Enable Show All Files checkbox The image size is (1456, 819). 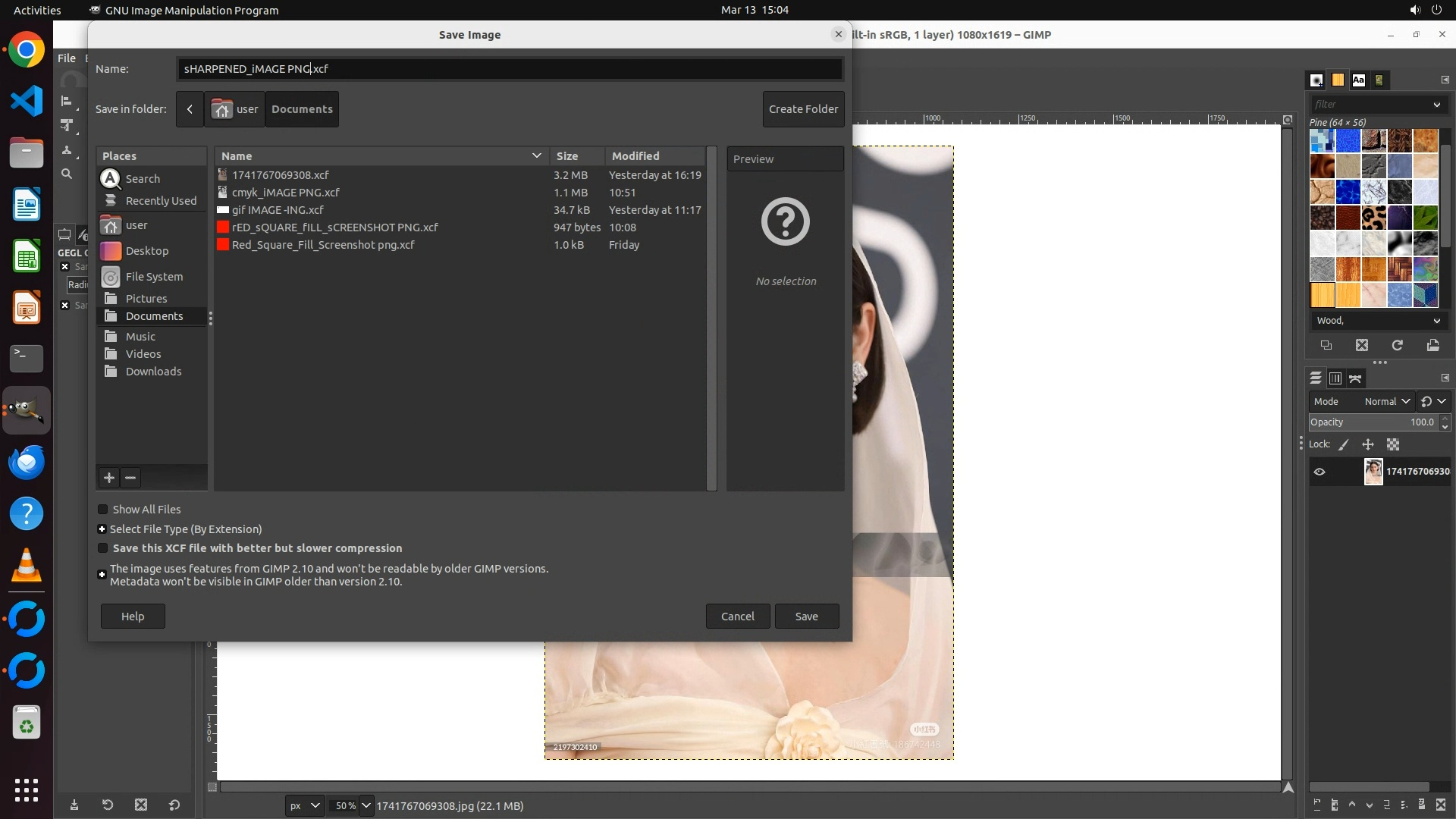point(103,510)
